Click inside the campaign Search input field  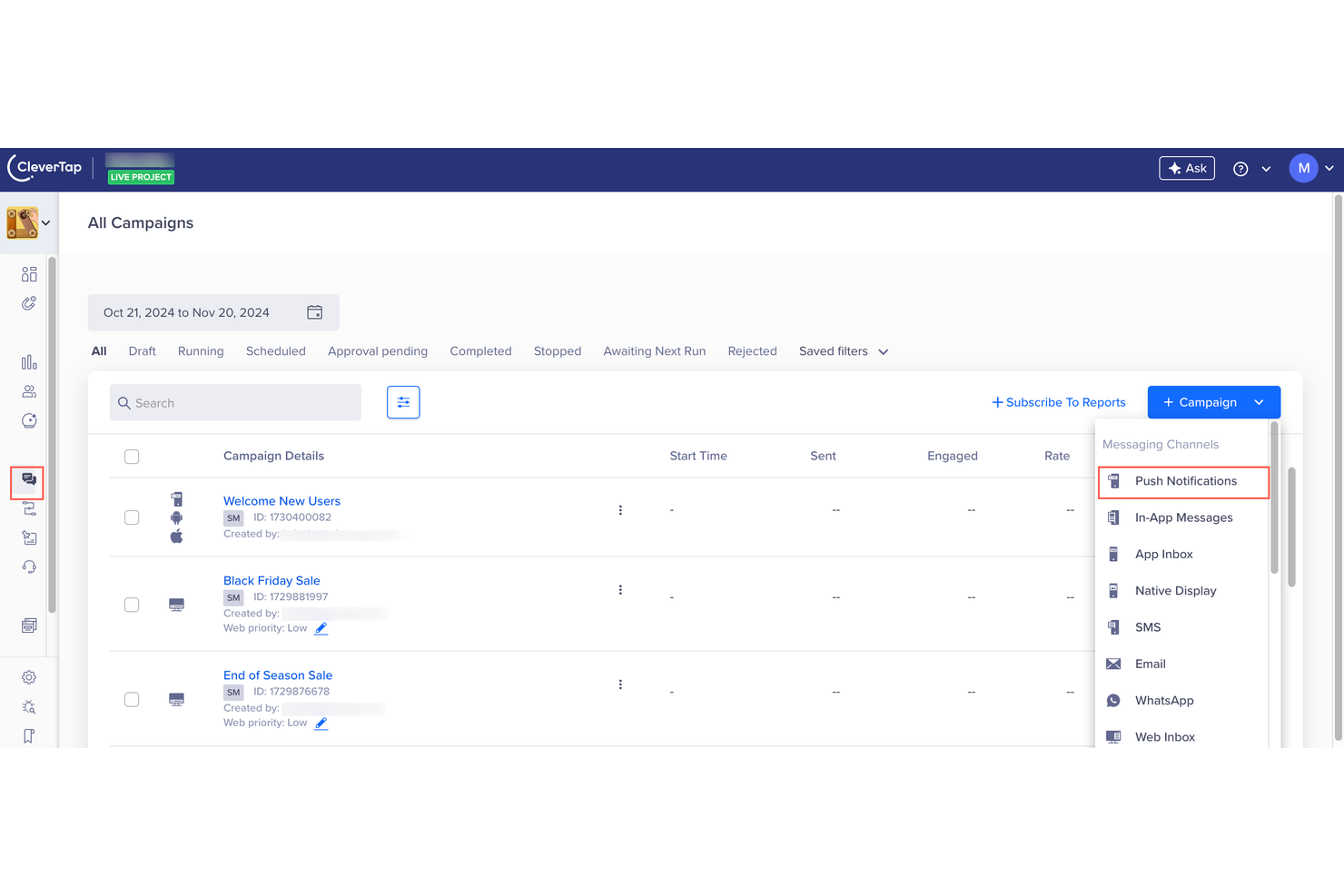click(235, 401)
